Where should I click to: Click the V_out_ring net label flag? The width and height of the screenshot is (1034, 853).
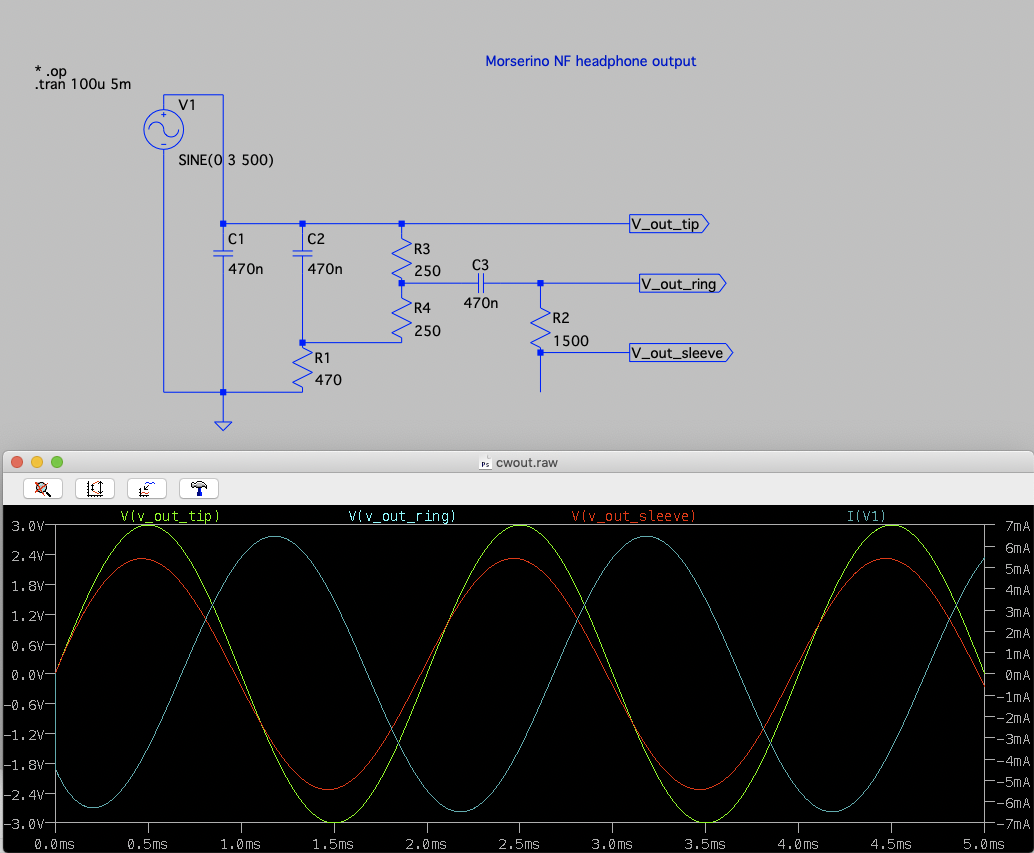tap(683, 283)
